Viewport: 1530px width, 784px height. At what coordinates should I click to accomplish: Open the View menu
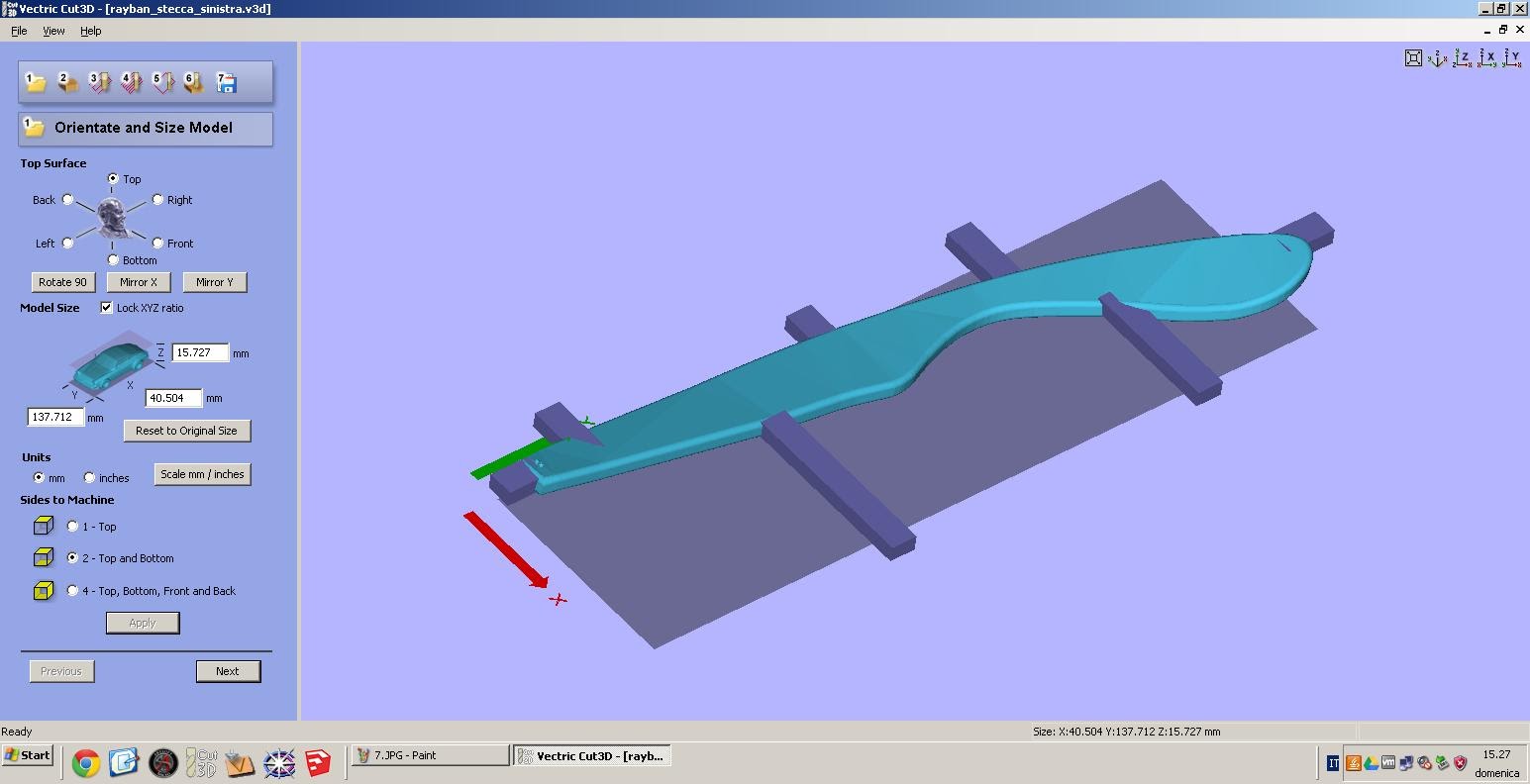53,31
